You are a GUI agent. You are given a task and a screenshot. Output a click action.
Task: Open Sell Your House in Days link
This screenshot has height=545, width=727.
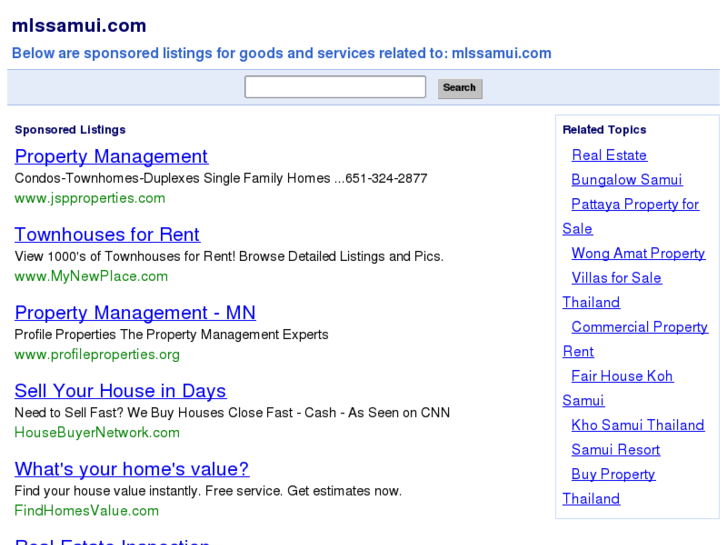click(120, 391)
